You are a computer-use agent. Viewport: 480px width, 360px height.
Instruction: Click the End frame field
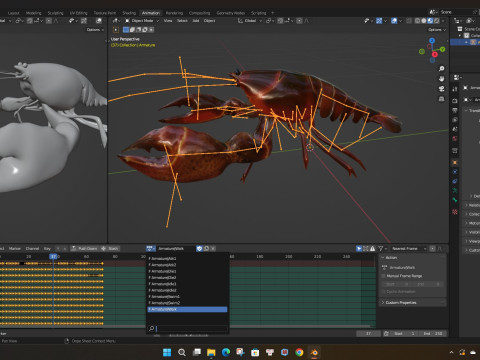pyautogui.click(x=433, y=334)
